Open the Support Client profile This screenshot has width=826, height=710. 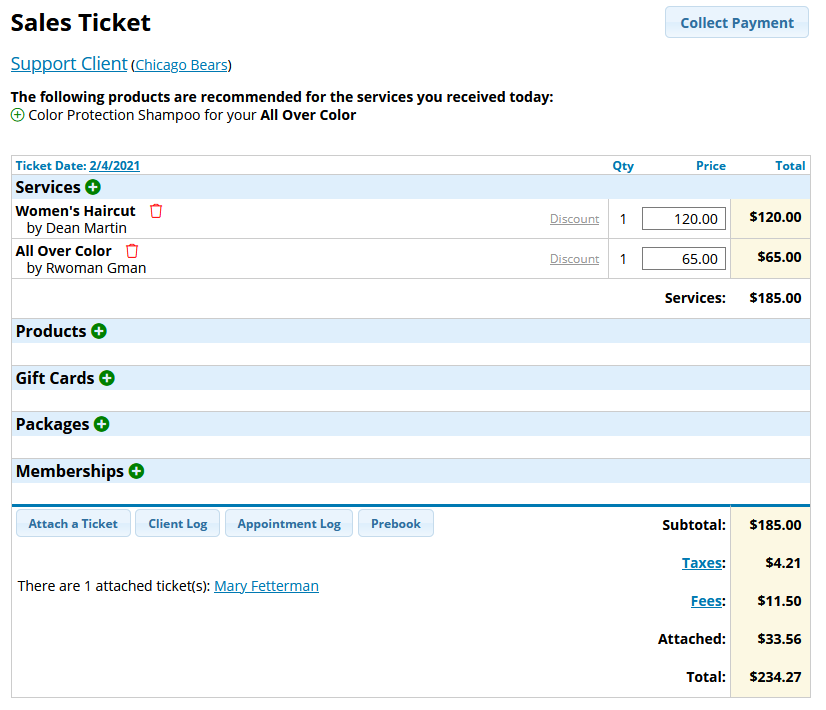pyautogui.click(x=68, y=63)
